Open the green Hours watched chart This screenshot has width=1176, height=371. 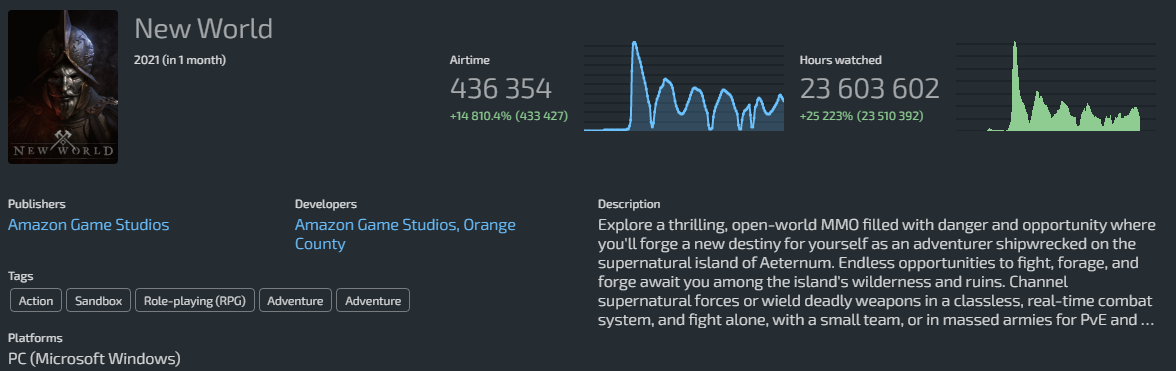1055,85
